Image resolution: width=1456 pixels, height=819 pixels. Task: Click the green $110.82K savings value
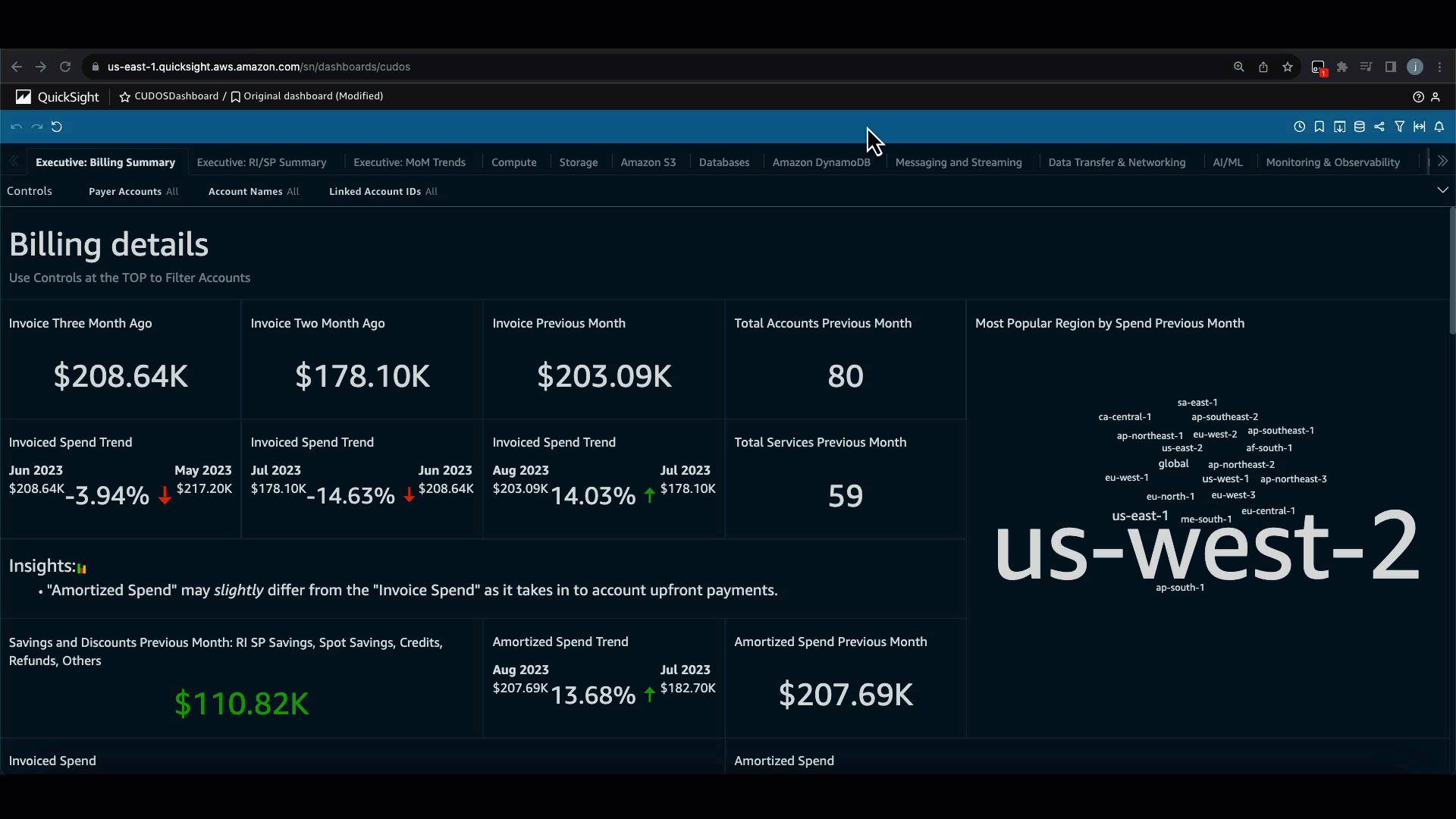[x=242, y=704]
